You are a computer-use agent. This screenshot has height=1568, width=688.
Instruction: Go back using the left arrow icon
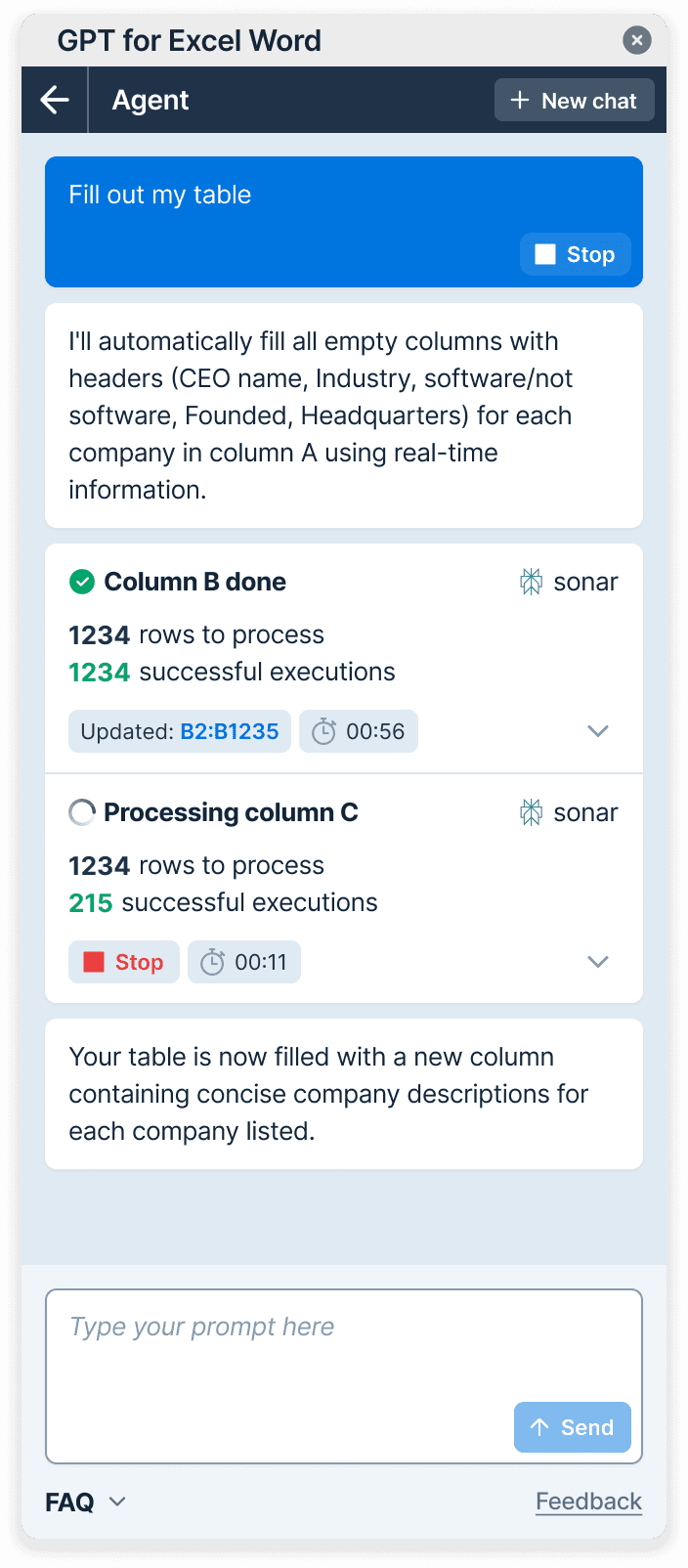tap(55, 99)
